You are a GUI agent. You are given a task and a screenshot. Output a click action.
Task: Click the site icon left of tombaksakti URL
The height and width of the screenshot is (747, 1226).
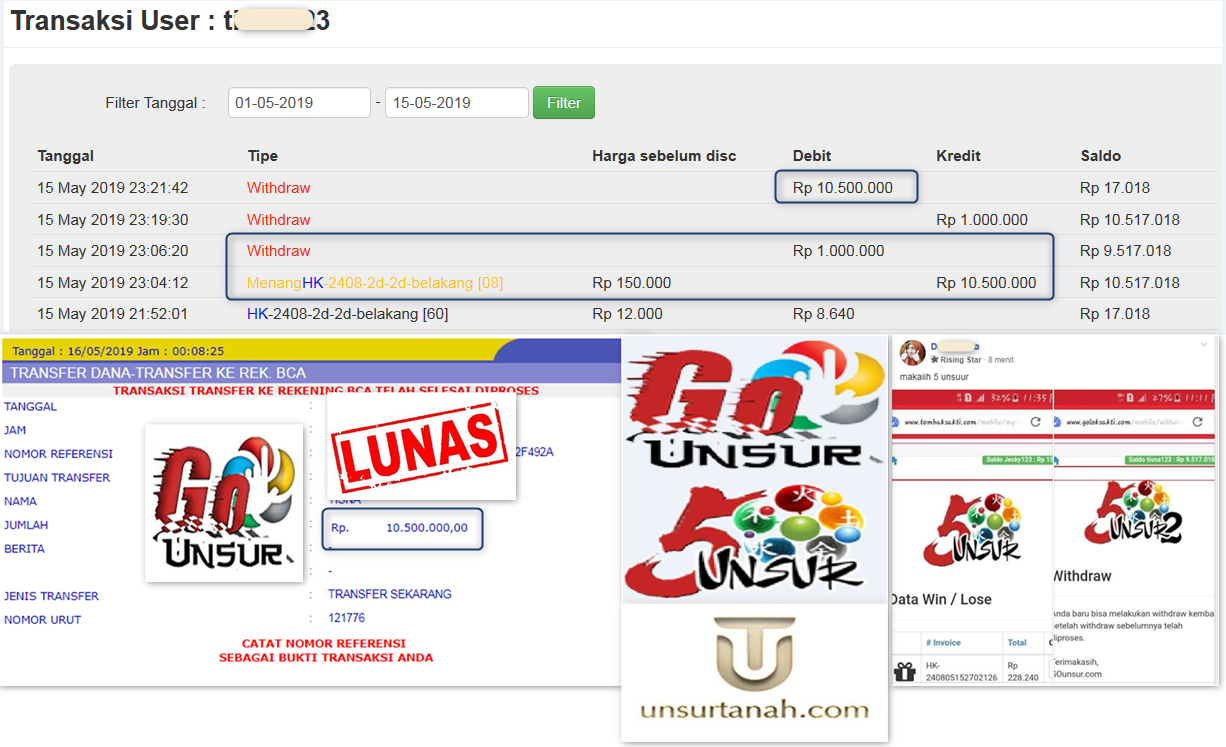[x=897, y=422]
